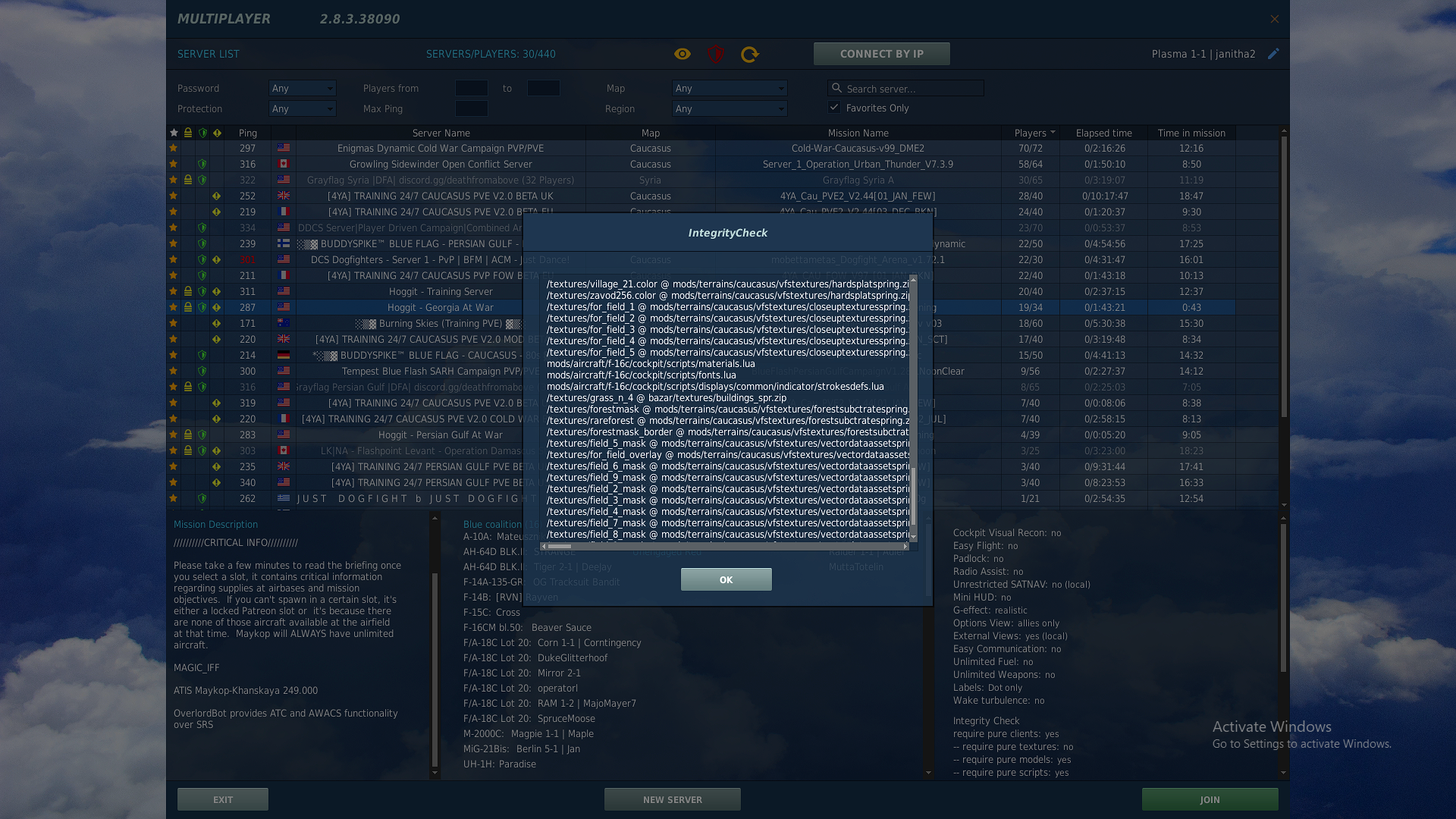Sort by the green shield column header icon
Screen dimensions: 1456x819
[202, 133]
